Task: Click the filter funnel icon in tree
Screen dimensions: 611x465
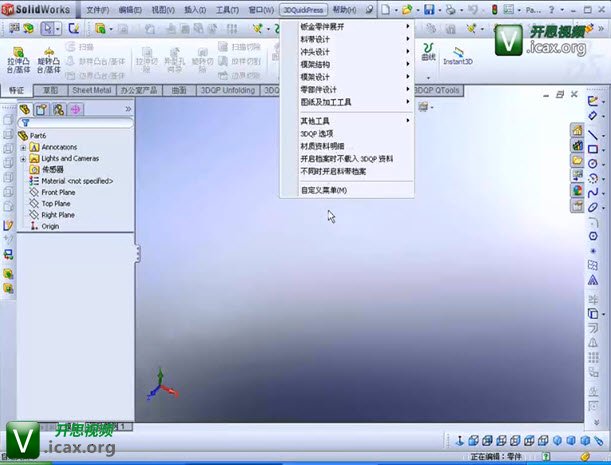Action: [25, 123]
